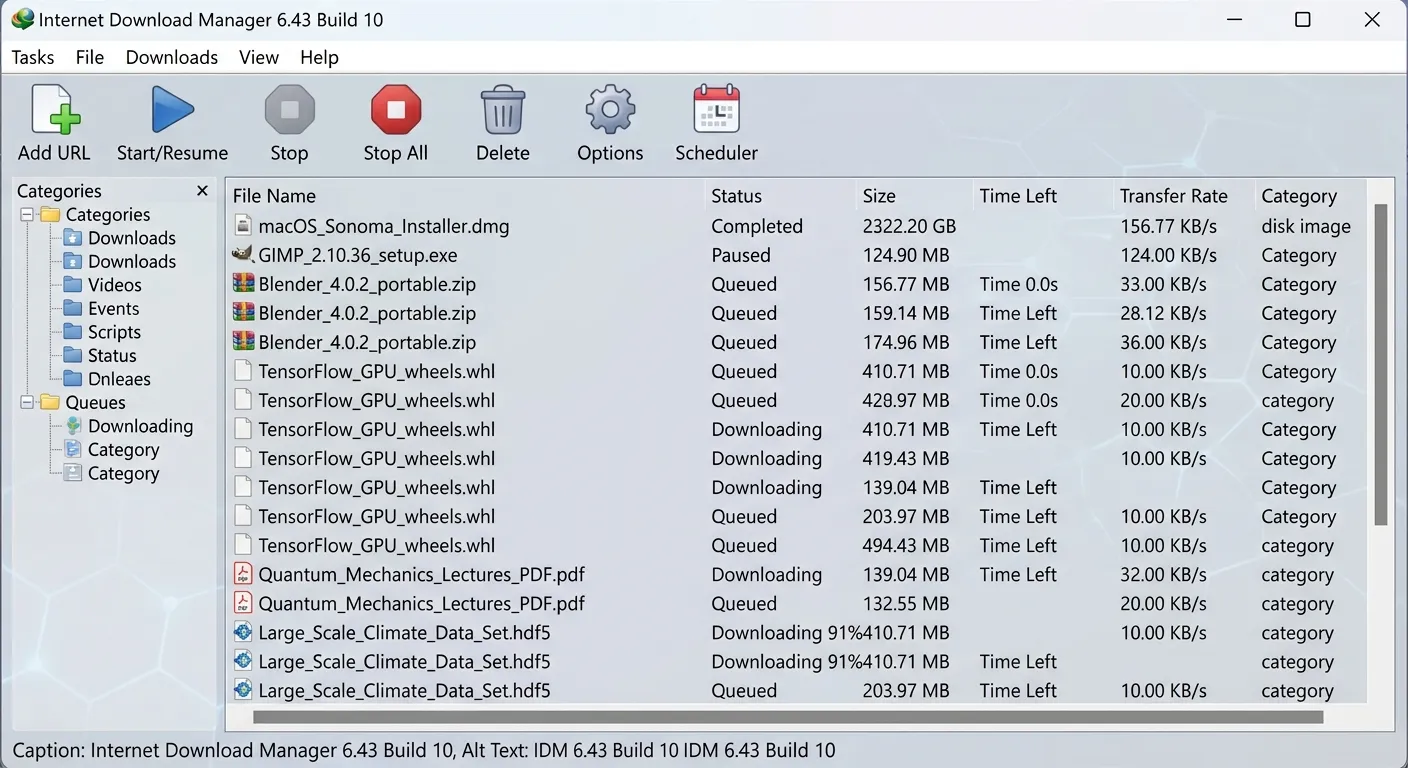Click the Delete trash can icon
The image size is (1408, 768).
(x=503, y=109)
